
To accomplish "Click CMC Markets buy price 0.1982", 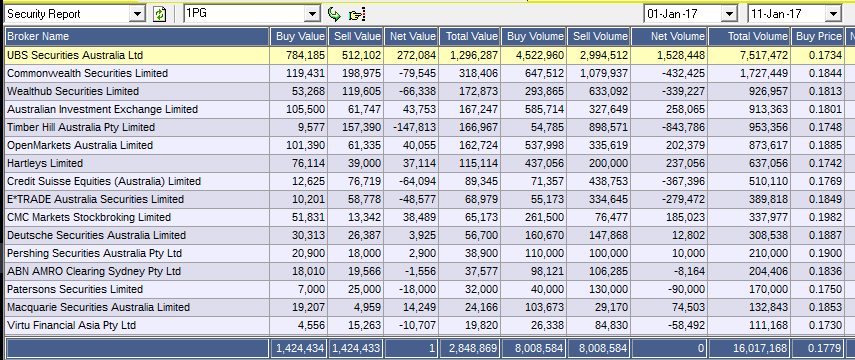I will tap(818, 218).
